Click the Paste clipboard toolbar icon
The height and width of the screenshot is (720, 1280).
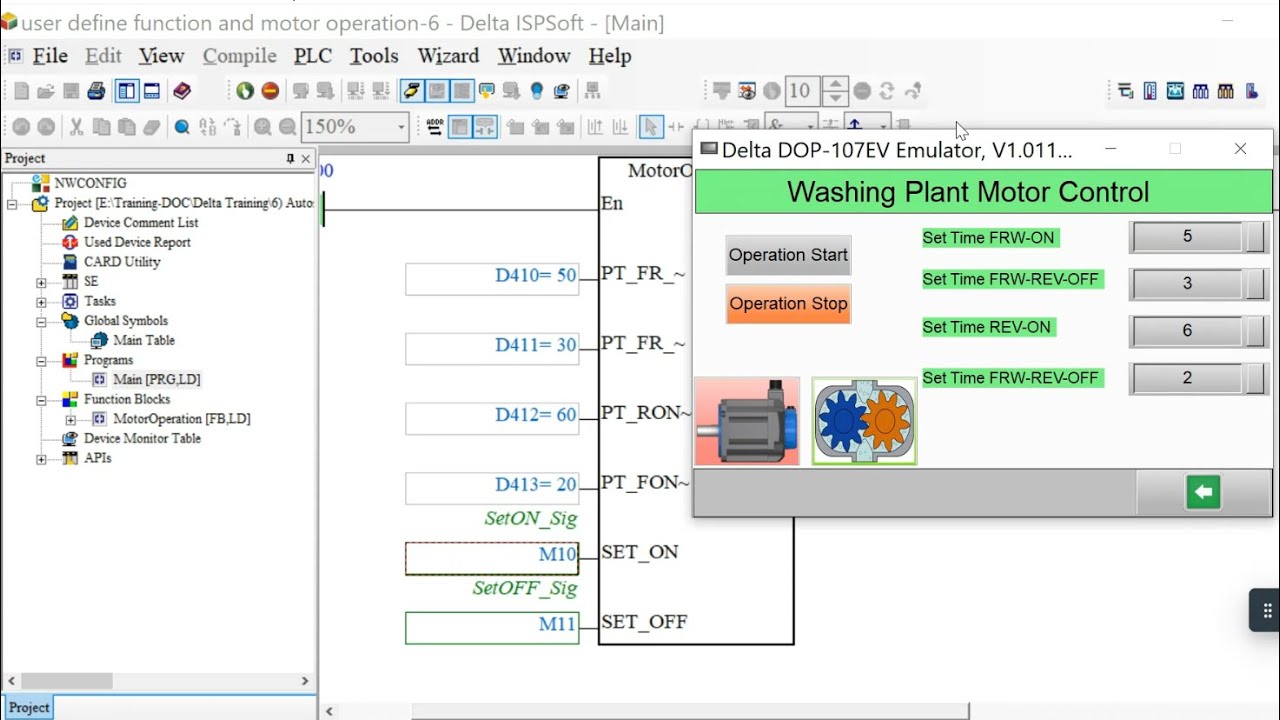pyautogui.click(x=126, y=127)
